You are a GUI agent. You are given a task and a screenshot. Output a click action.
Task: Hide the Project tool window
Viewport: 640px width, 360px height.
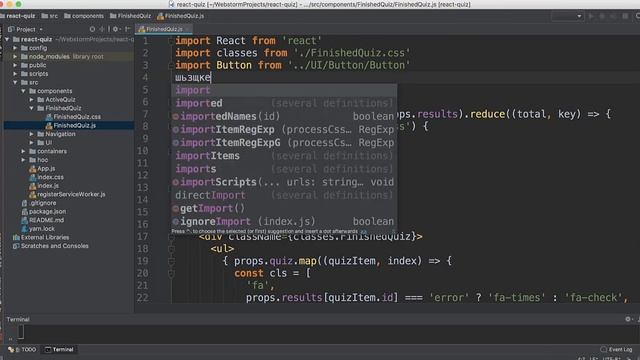[127, 29]
